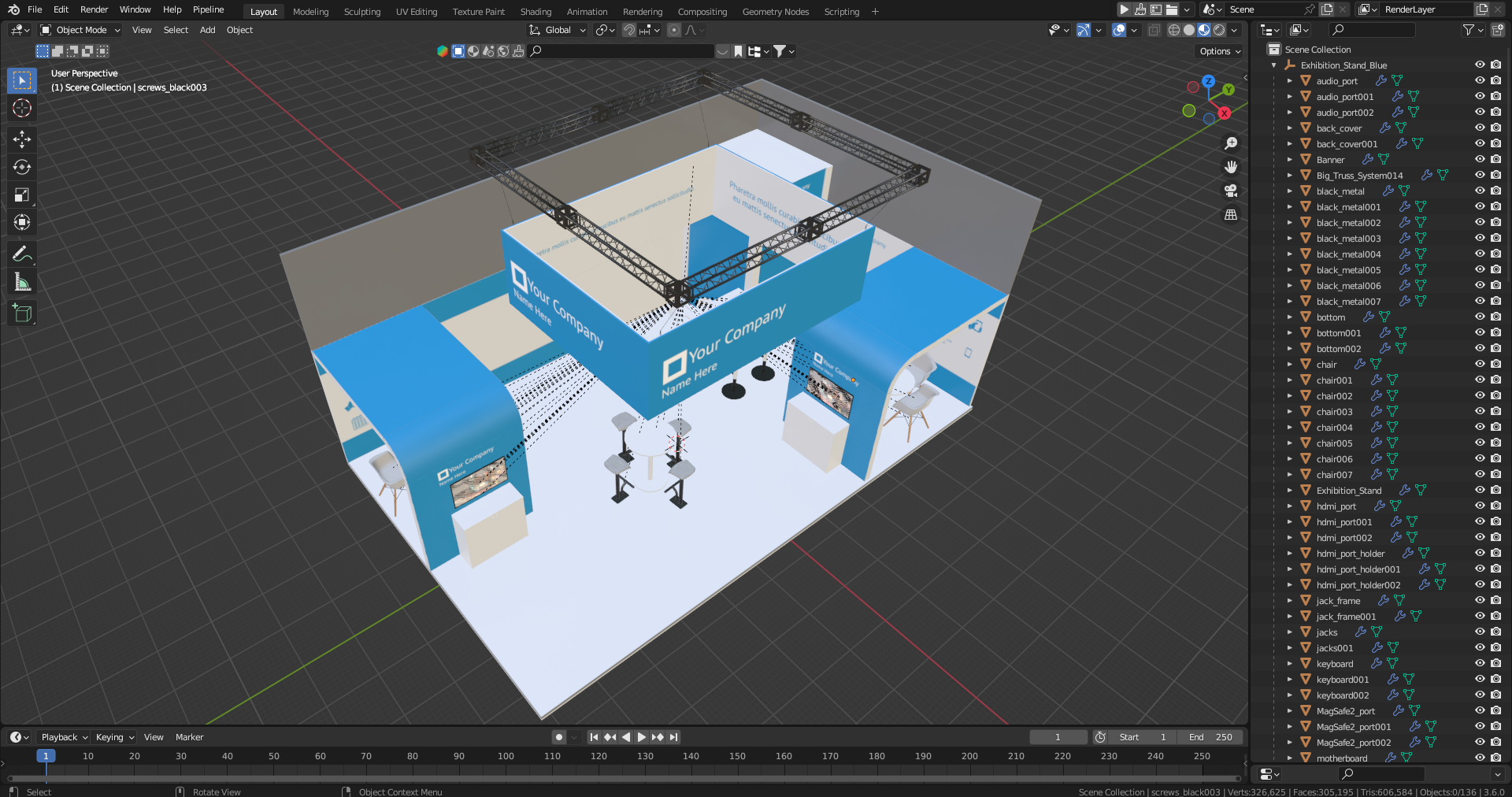Screen dimensions: 1512x797
Task: Select the Measure tool
Action: (x=22, y=281)
